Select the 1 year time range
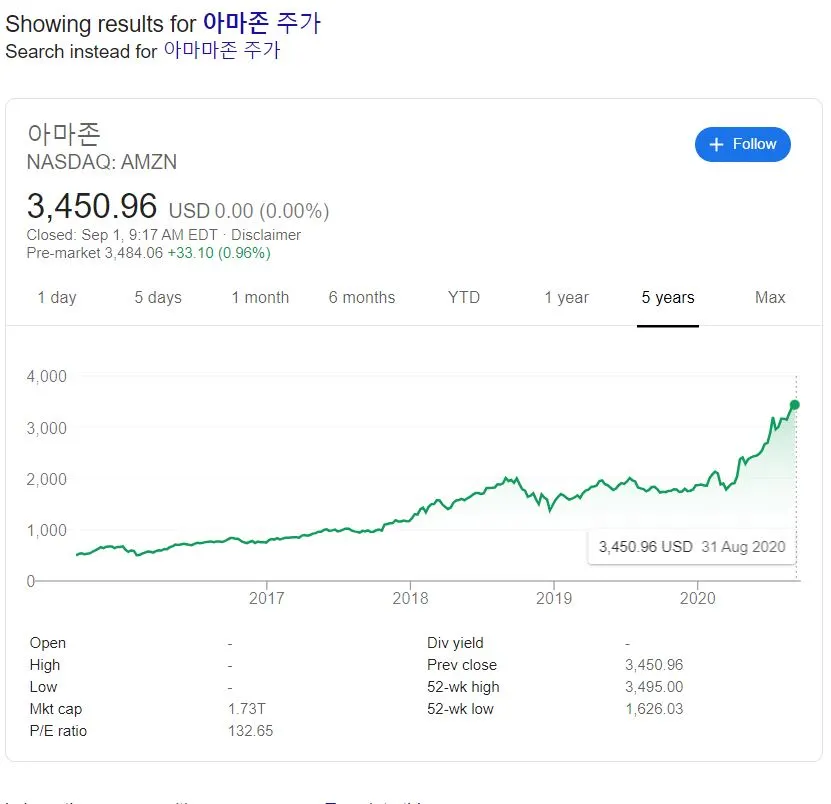This screenshot has width=831, height=804. tap(566, 297)
